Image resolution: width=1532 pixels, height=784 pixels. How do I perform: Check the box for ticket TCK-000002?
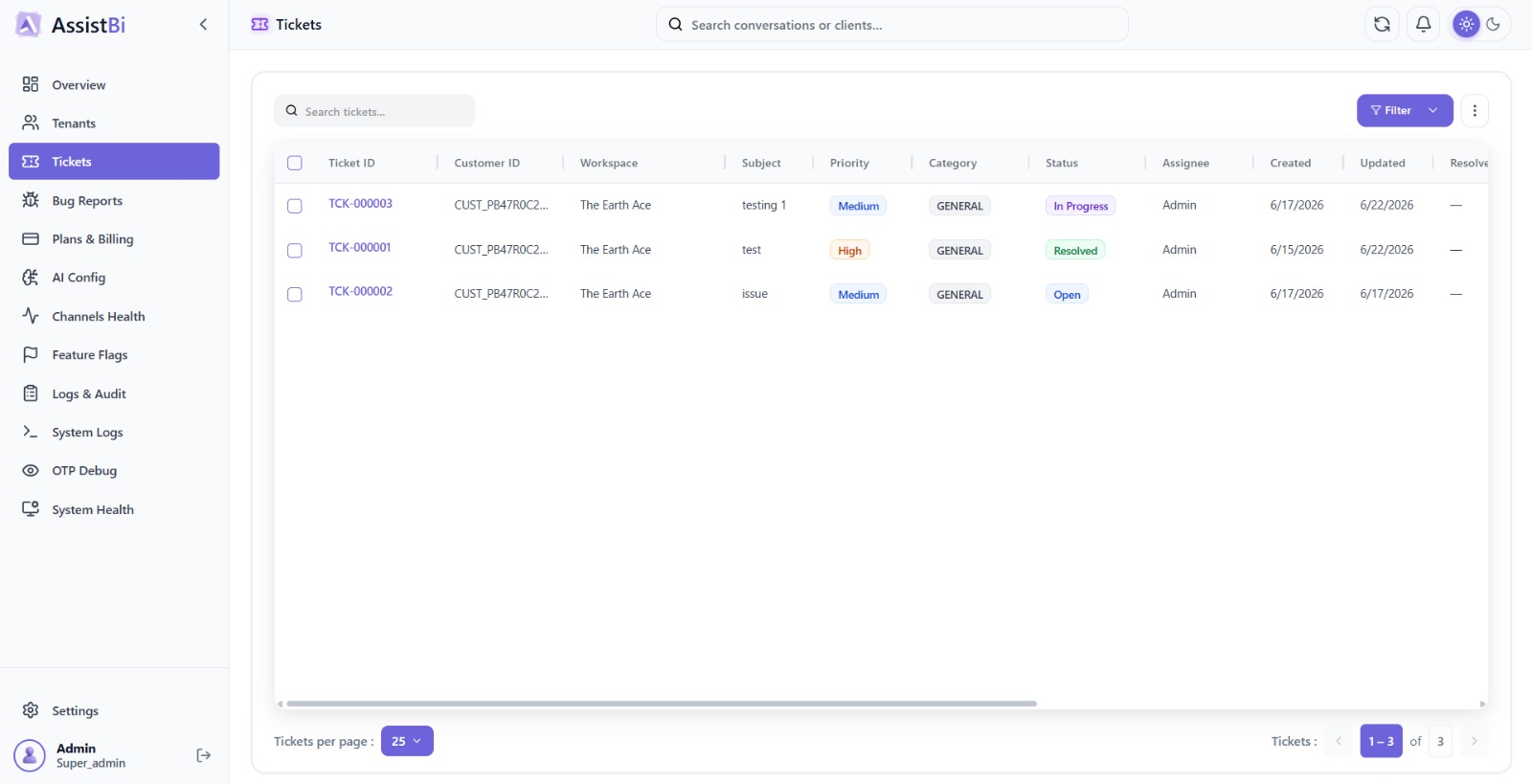(x=295, y=294)
